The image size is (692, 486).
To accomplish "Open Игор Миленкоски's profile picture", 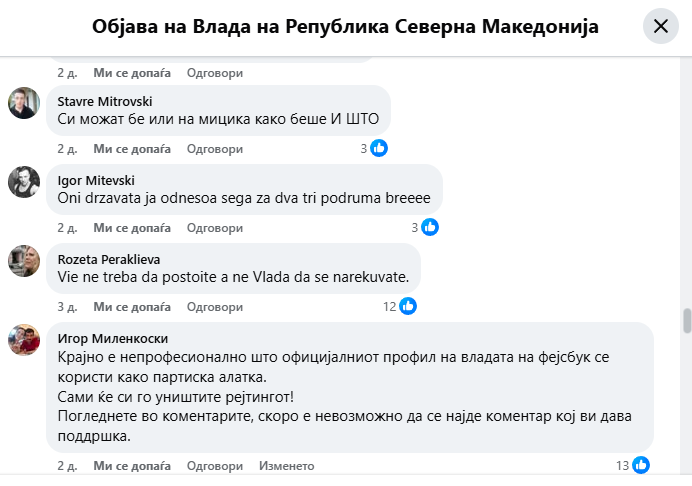I will (x=24, y=340).
